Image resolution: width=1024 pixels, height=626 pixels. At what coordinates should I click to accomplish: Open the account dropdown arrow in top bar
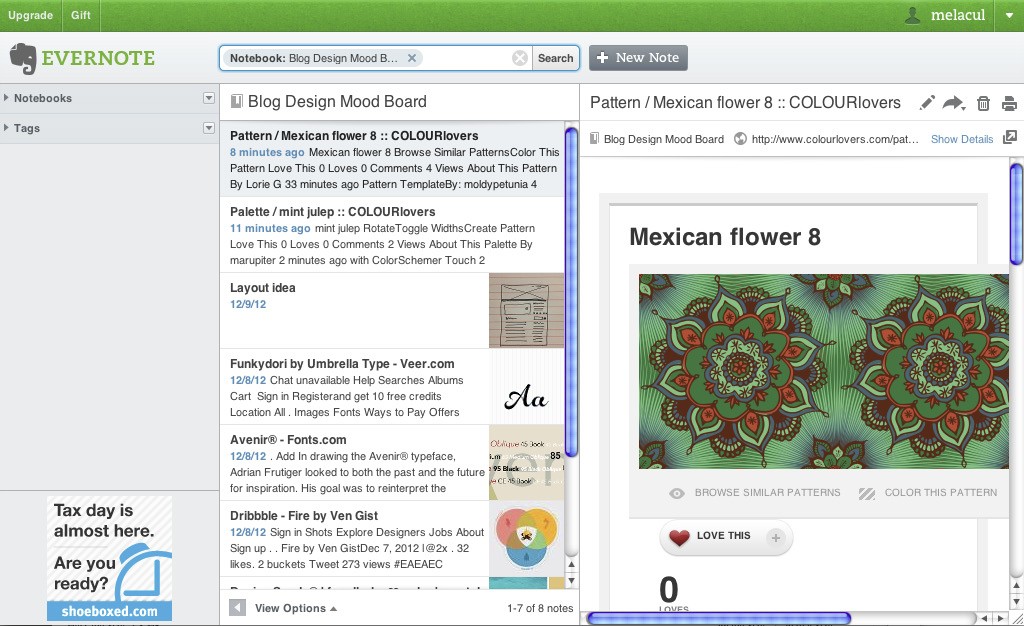[1008, 16]
